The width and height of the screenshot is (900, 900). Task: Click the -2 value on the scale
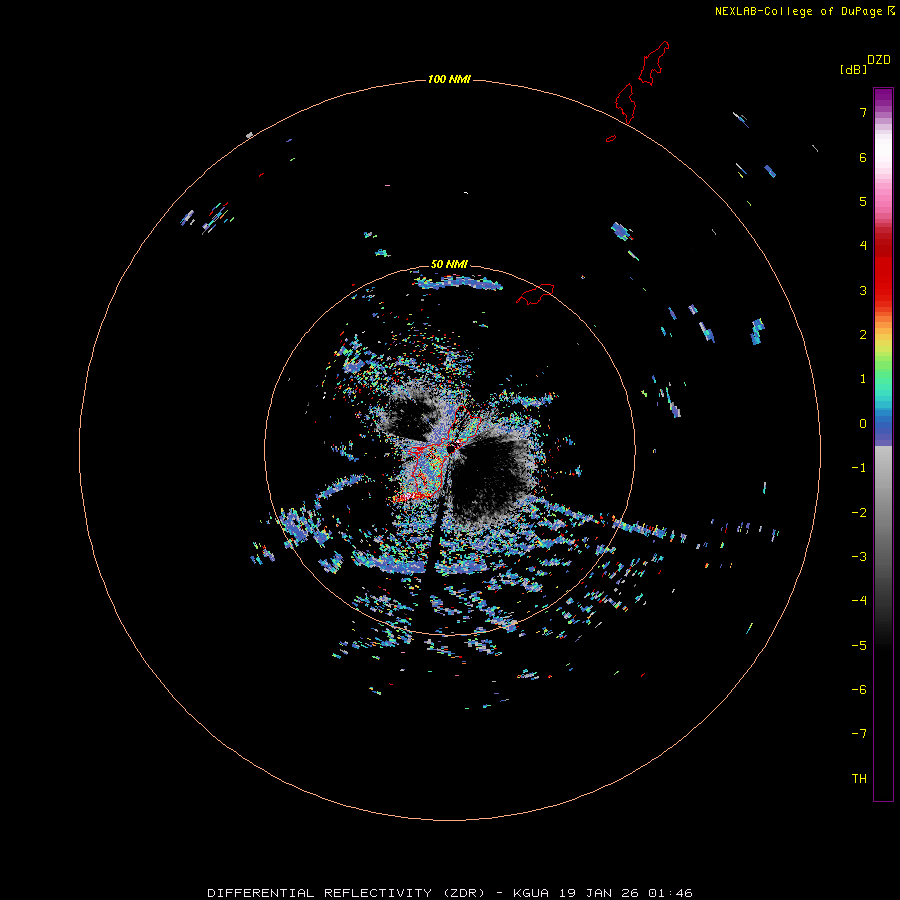(x=859, y=513)
